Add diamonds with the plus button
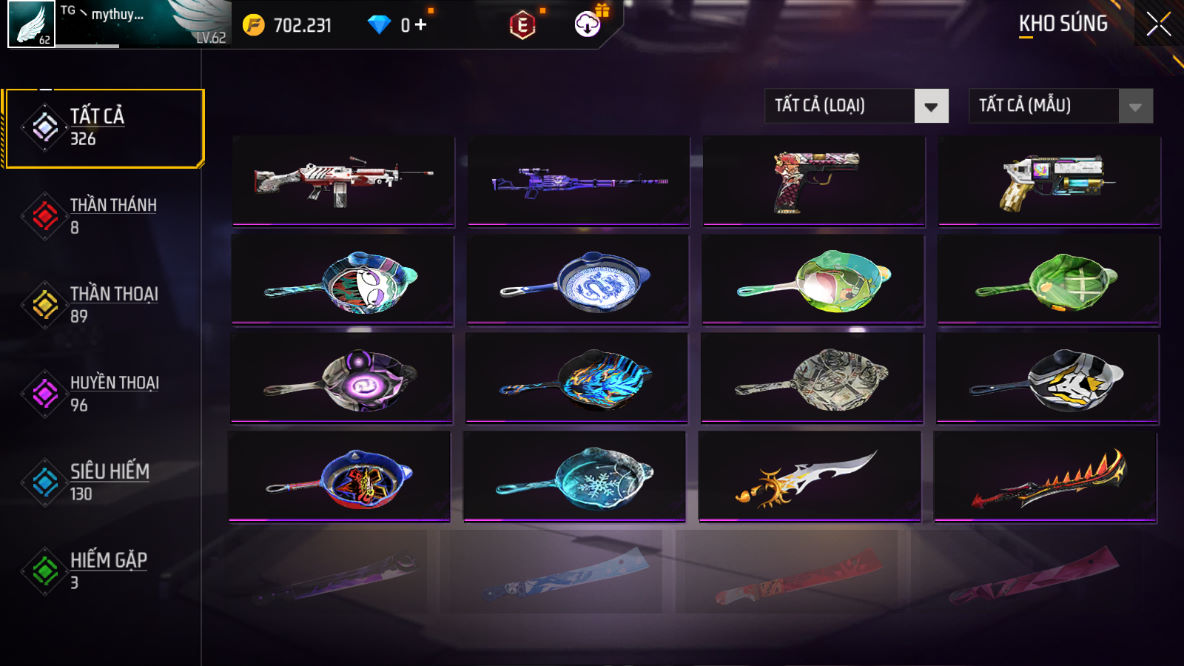 pyautogui.click(x=421, y=26)
